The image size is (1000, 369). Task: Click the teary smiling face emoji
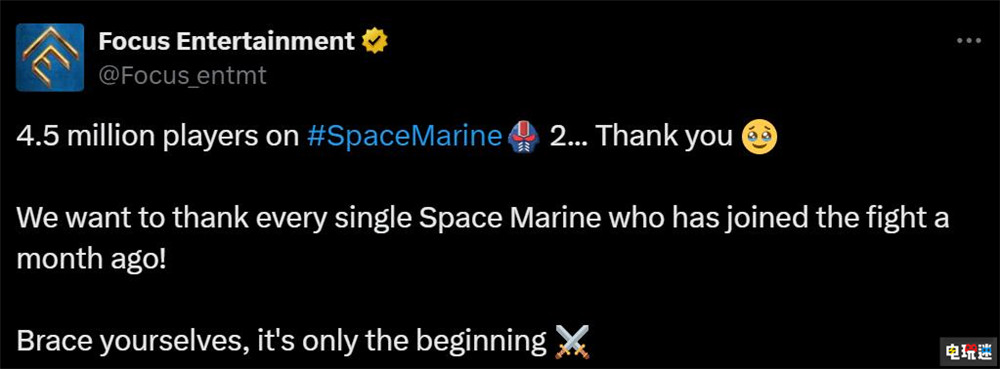(x=760, y=138)
